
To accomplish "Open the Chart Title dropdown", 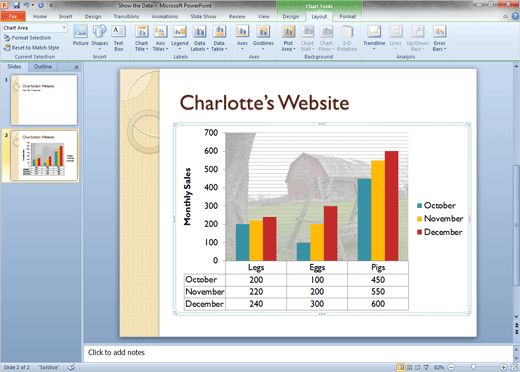I will click(142, 38).
